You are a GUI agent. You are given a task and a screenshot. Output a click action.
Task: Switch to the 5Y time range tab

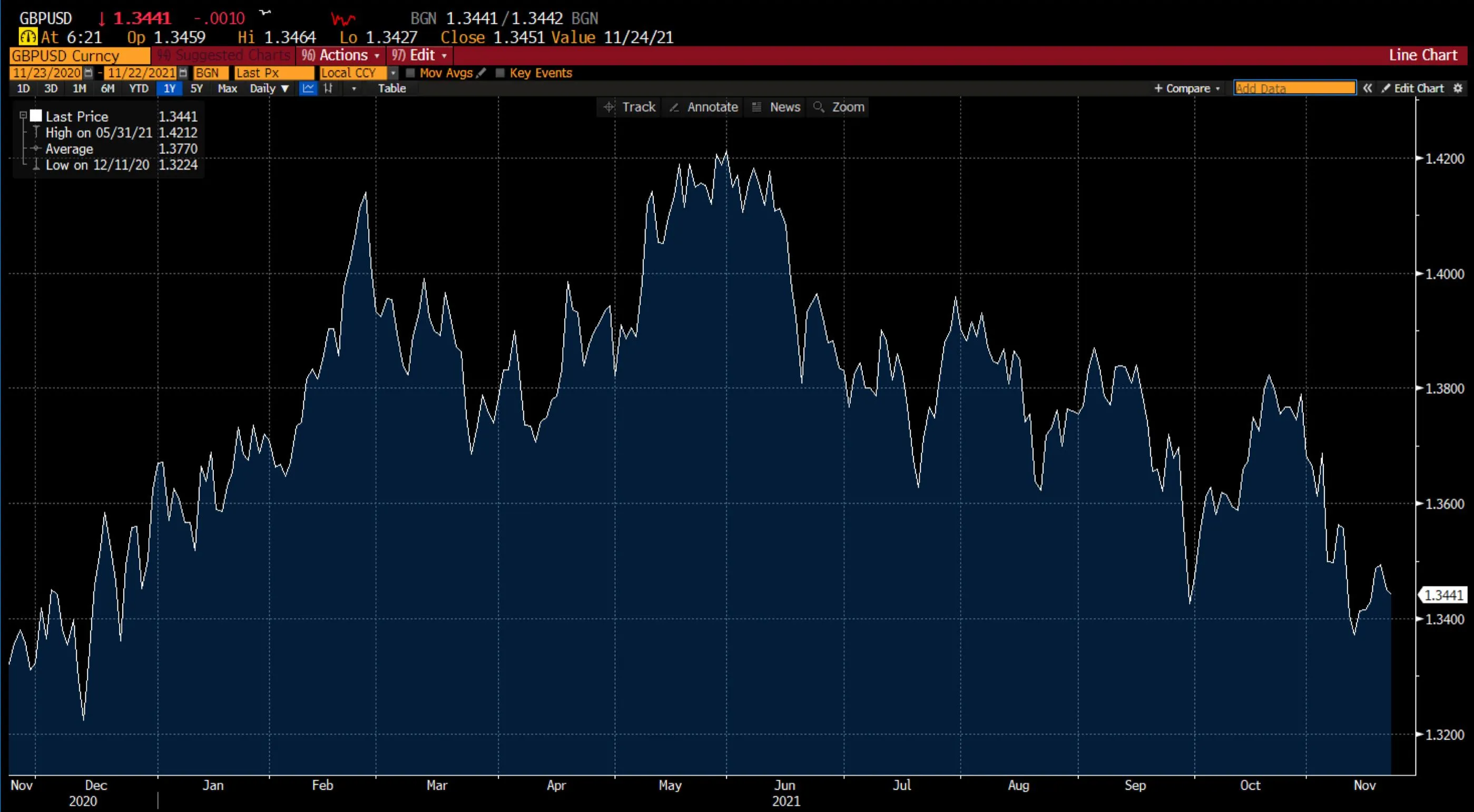point(197,88)
